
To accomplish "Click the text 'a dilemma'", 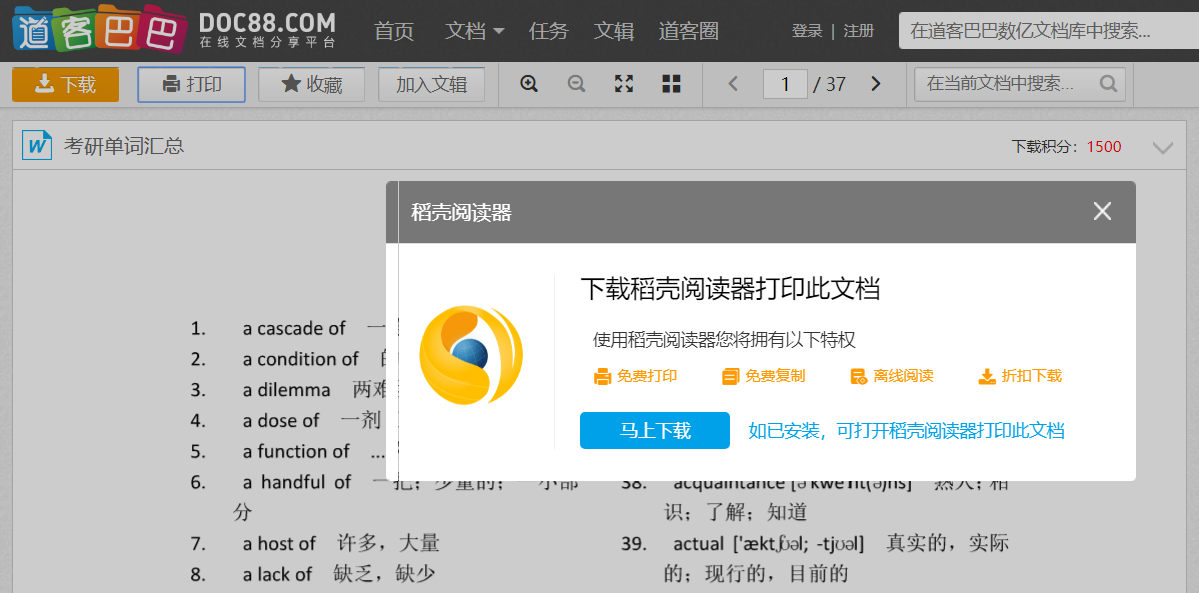I will [x=287, y=390].
